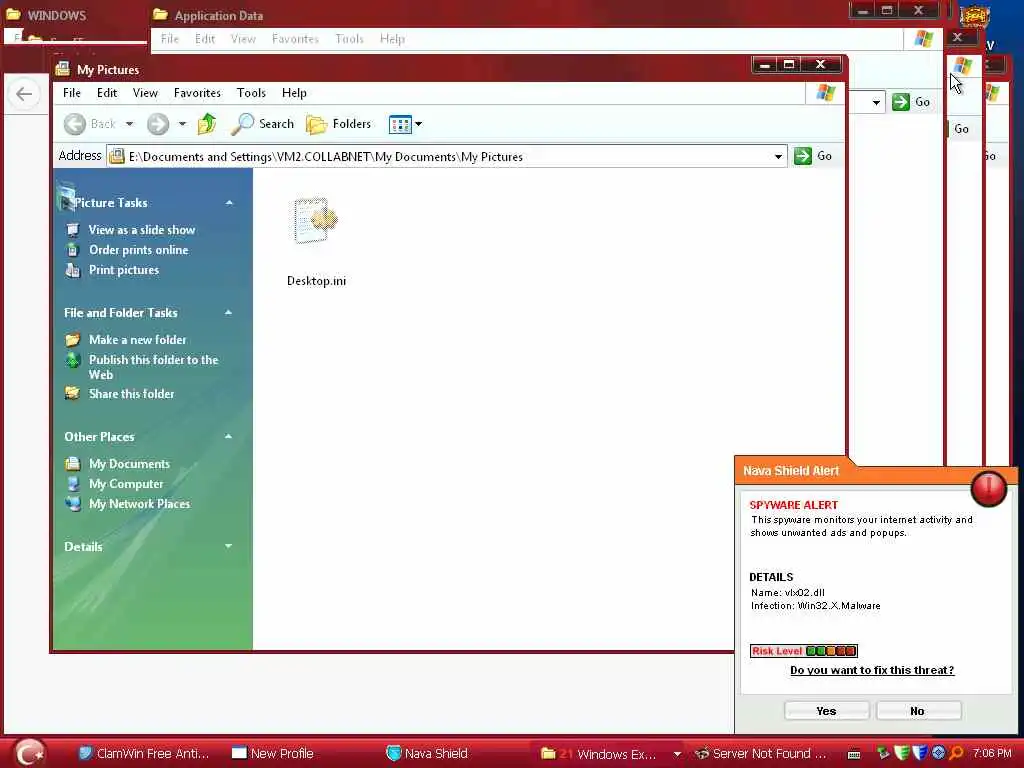Open the File menu in My Pictures
This screenshot has width=1024, height=768.
tap(72, 93)
